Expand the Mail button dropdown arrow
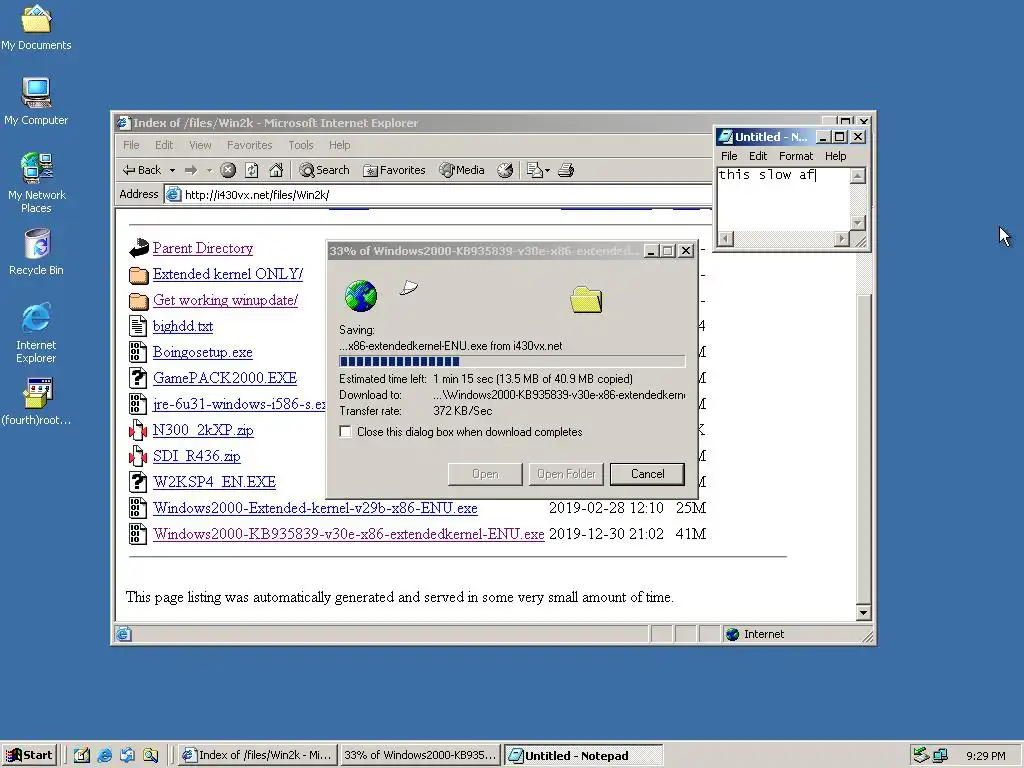Image resolution: width=1024 pixels, height=768 pixels. [547, 170]
